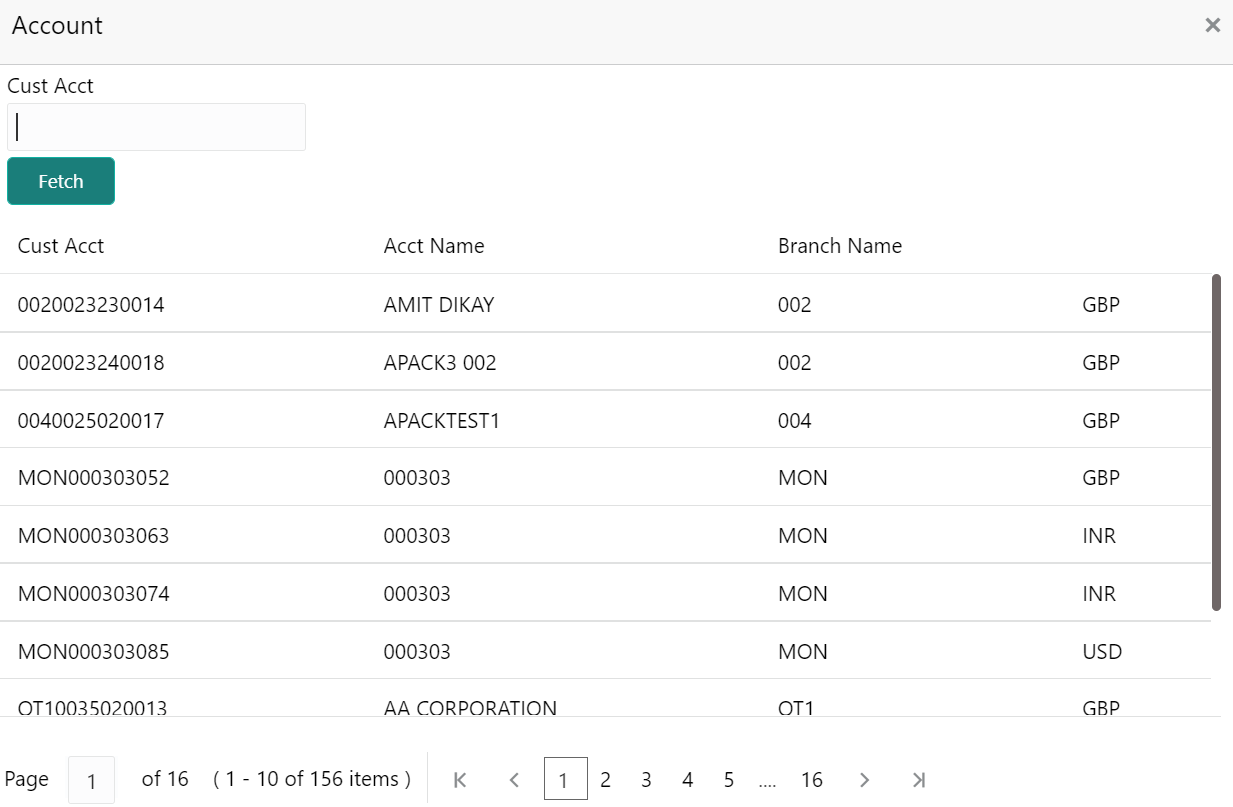The image size is (1233, 807).
Task: Click the Branch Name column header
Action: click(840, 246)
